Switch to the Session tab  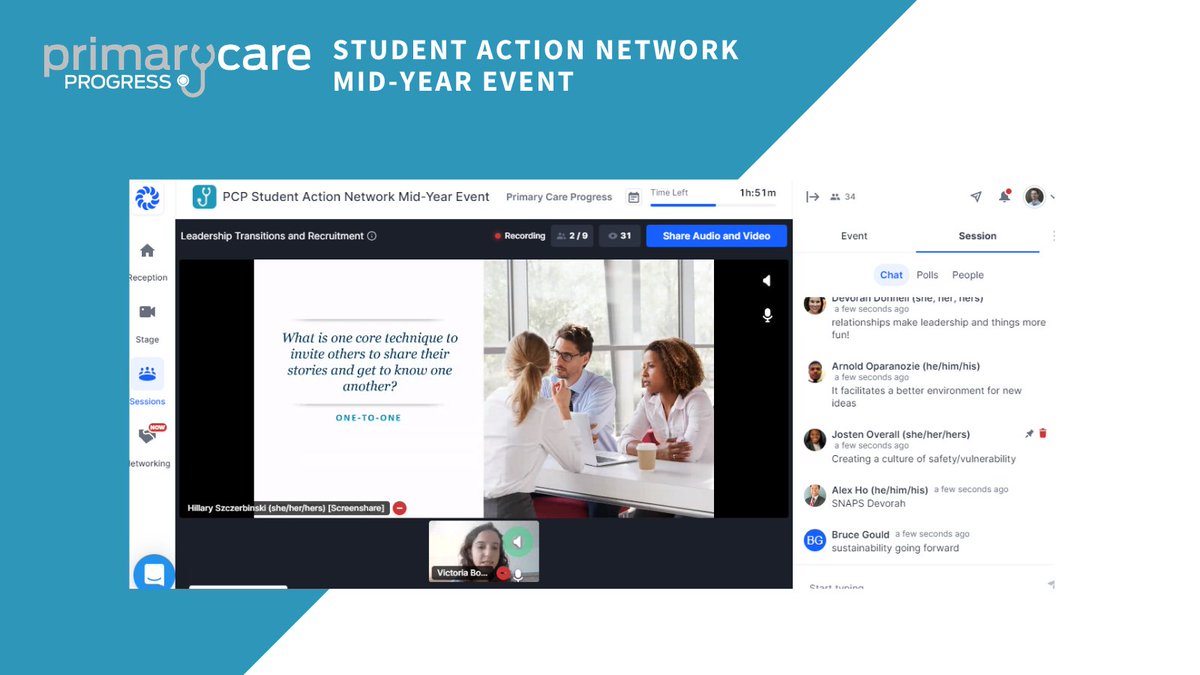(977, 236)
